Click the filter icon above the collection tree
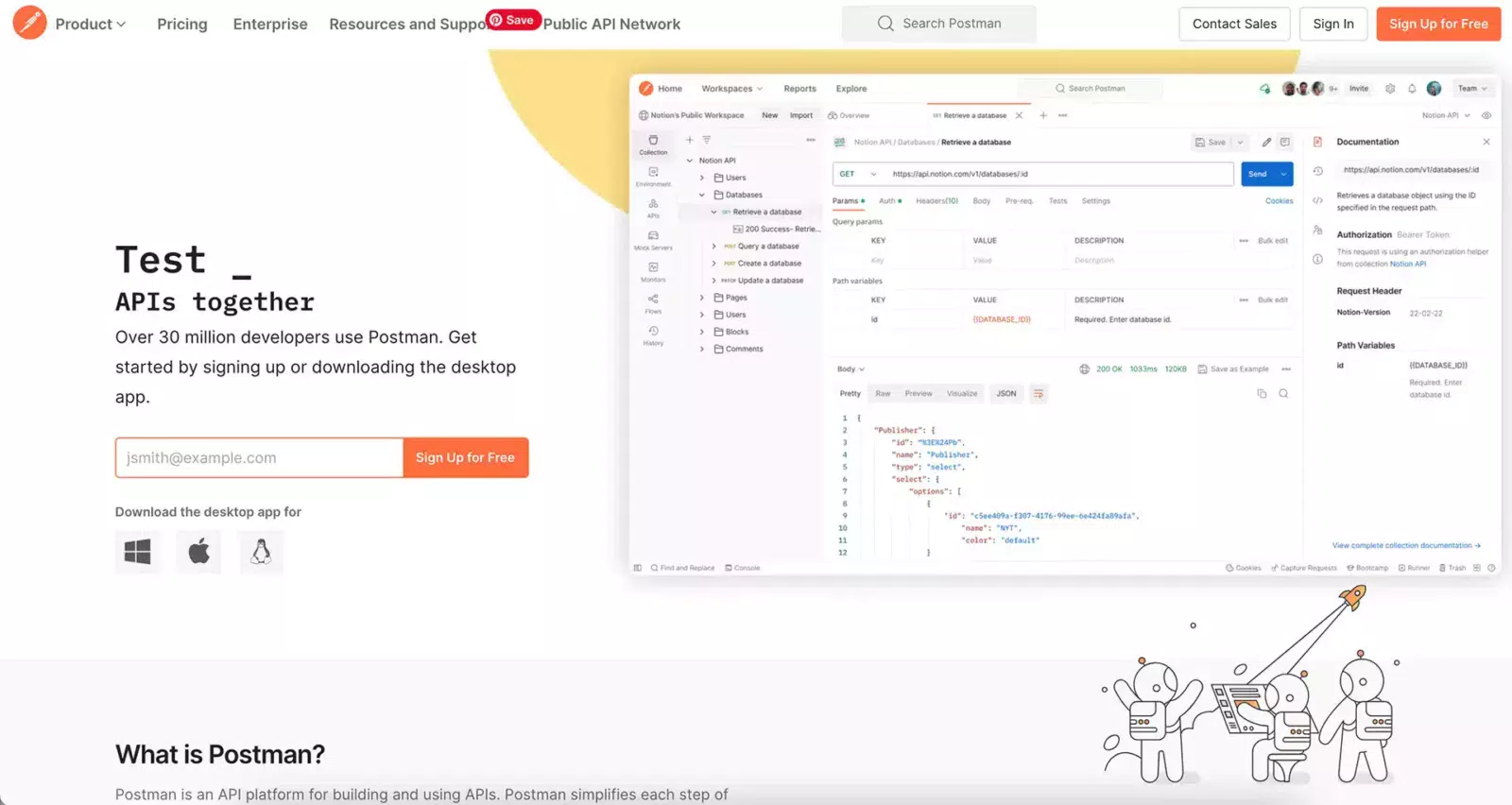 pos(706,140)
